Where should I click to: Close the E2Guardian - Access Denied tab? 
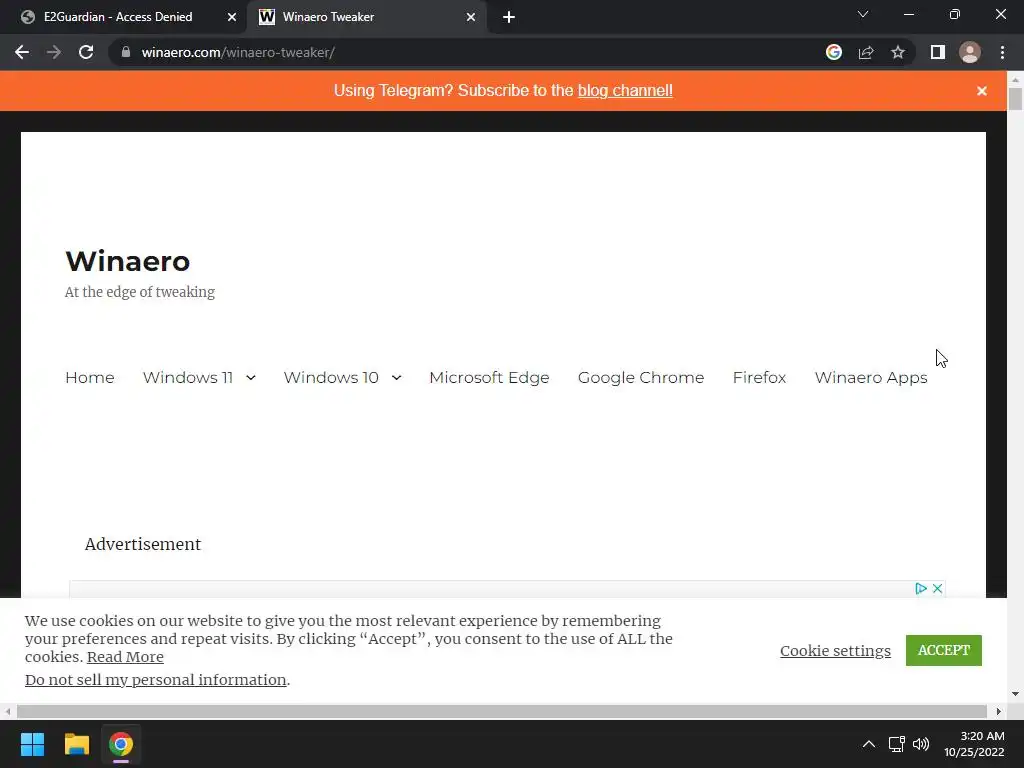pos(231,17)
